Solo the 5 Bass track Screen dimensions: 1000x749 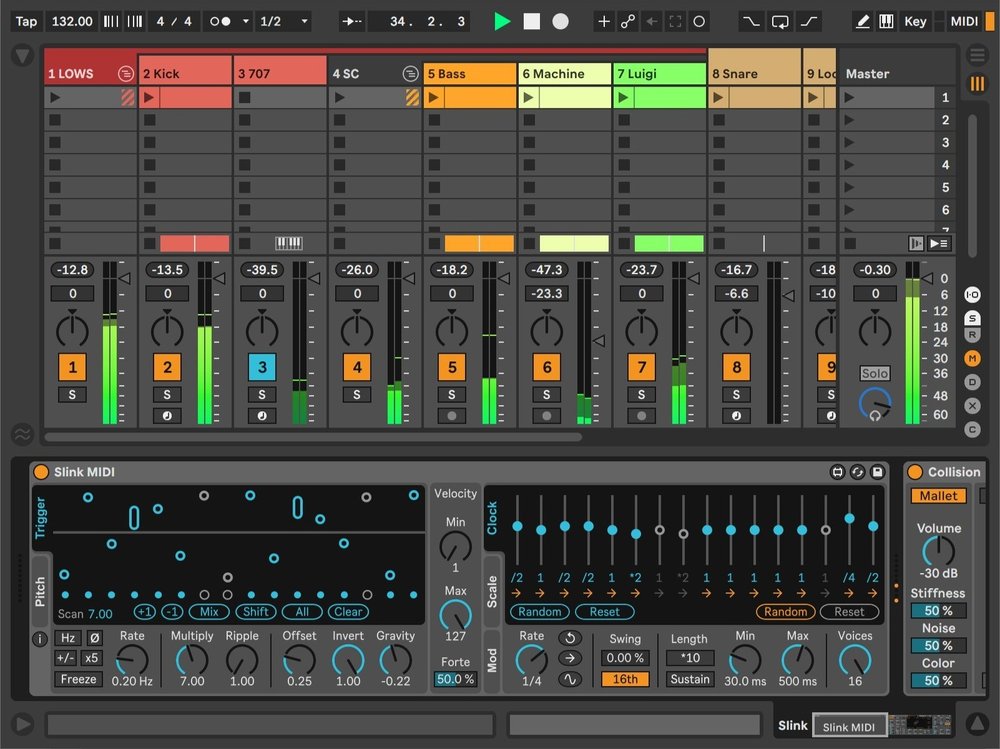(x=452, y=395)
